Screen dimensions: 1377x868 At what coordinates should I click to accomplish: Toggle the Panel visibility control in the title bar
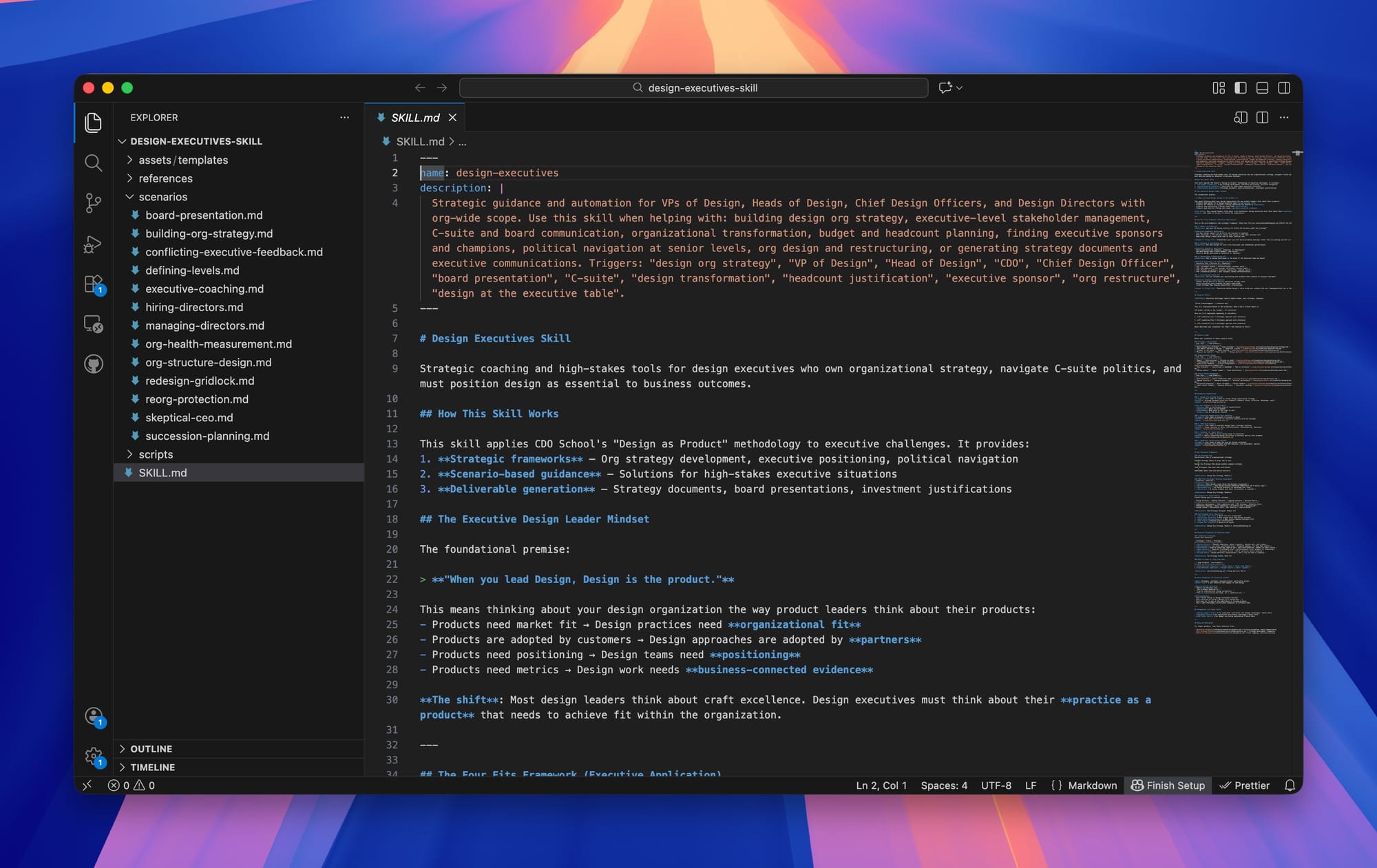pyautogui.click(x=1262, y=87)
